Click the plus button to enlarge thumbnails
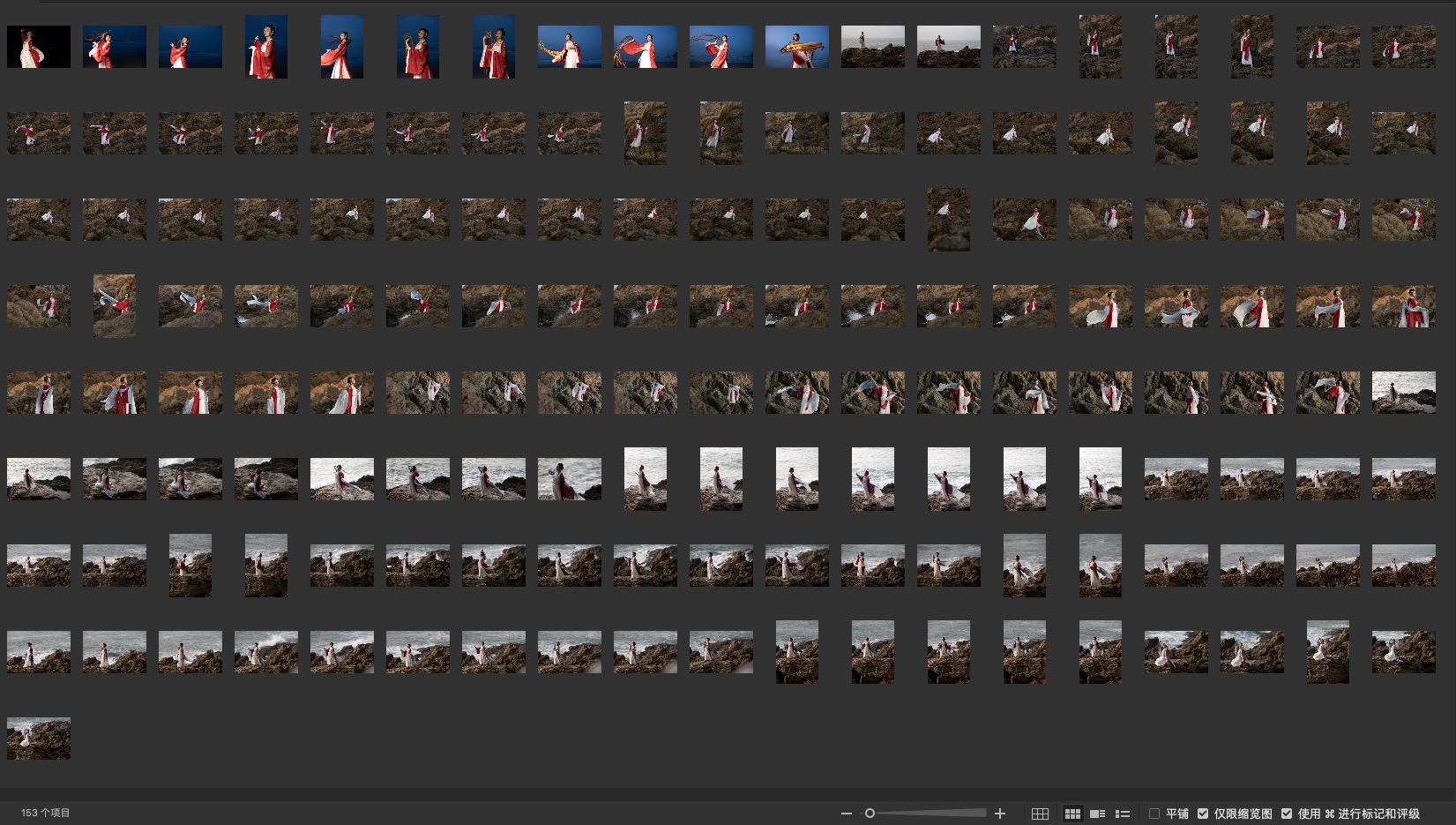 click(x=1000, y=814)
